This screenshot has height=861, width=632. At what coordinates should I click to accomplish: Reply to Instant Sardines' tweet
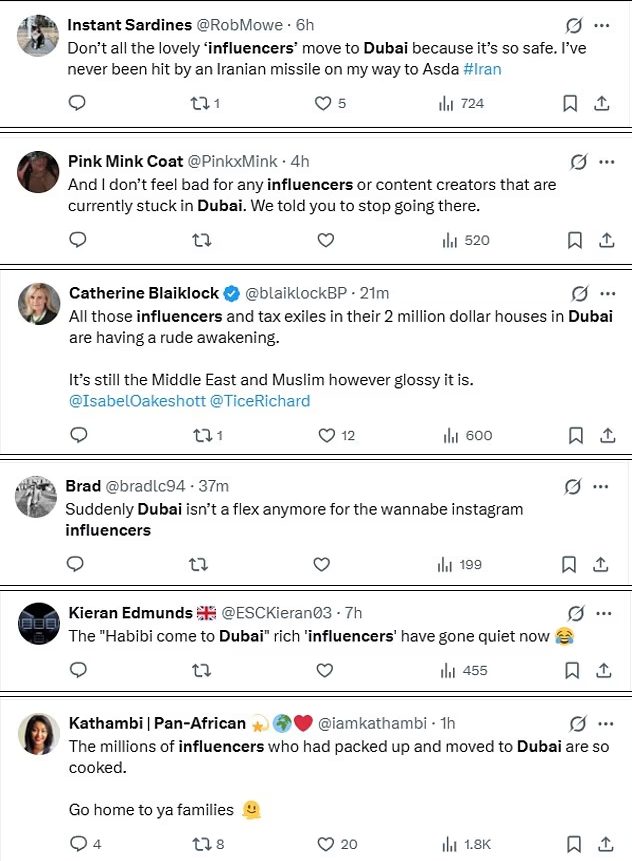[76, 103]
